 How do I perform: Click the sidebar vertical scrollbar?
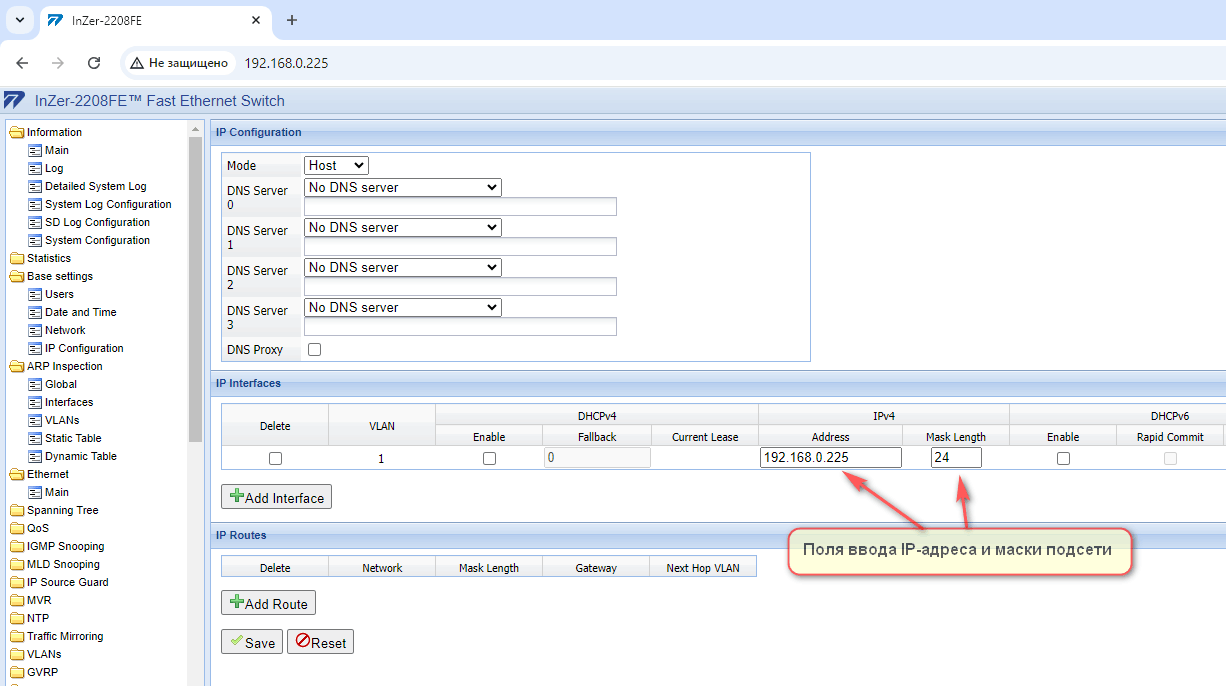196,290
